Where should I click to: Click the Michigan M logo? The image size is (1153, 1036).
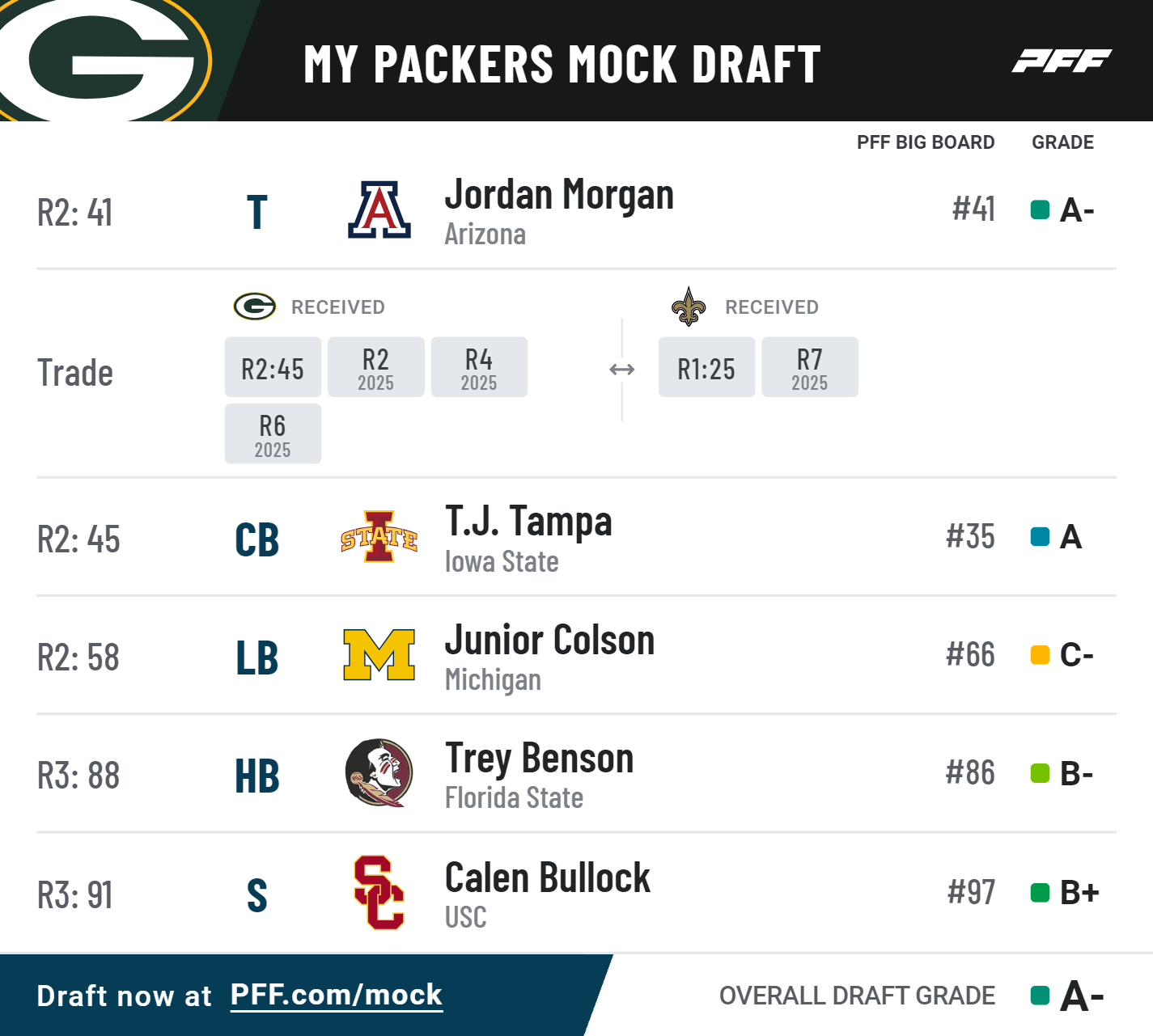[x=379, y=655]
